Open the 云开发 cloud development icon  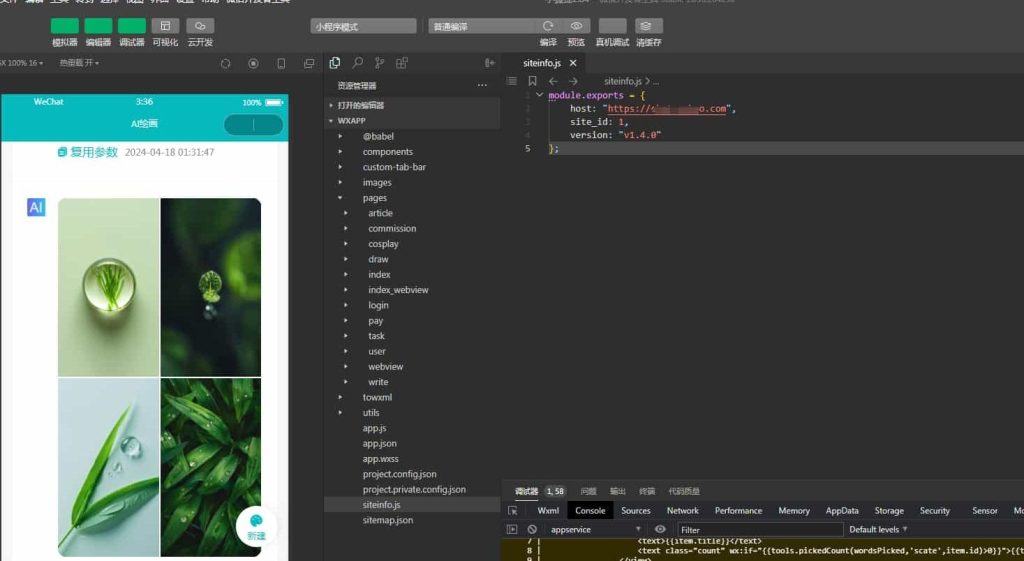200,26
